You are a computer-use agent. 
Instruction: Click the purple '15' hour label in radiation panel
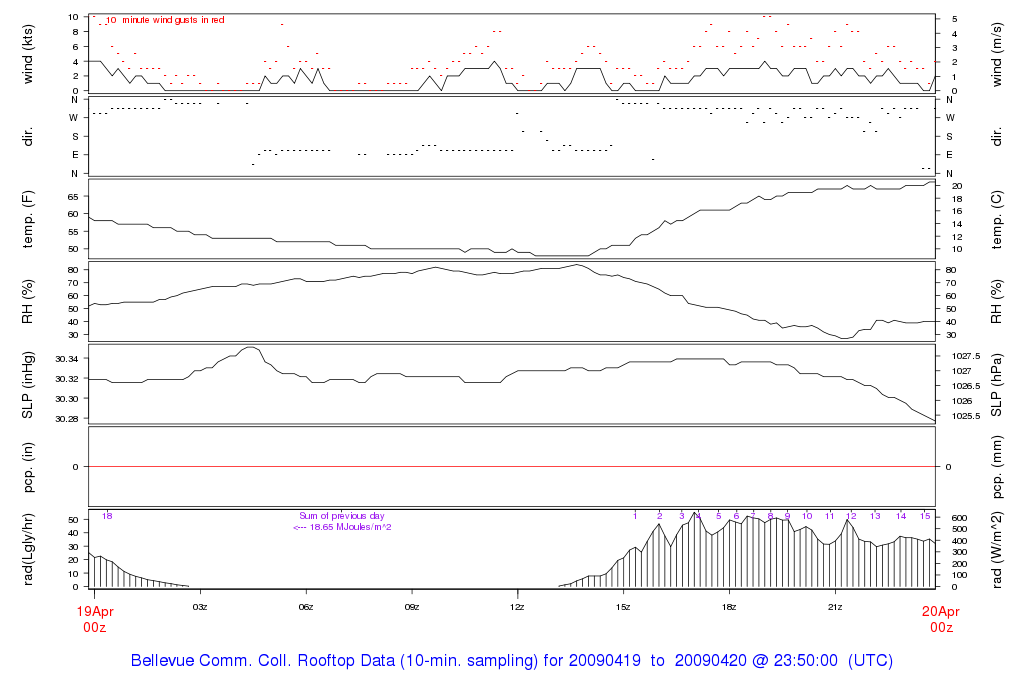click(925, 516)
